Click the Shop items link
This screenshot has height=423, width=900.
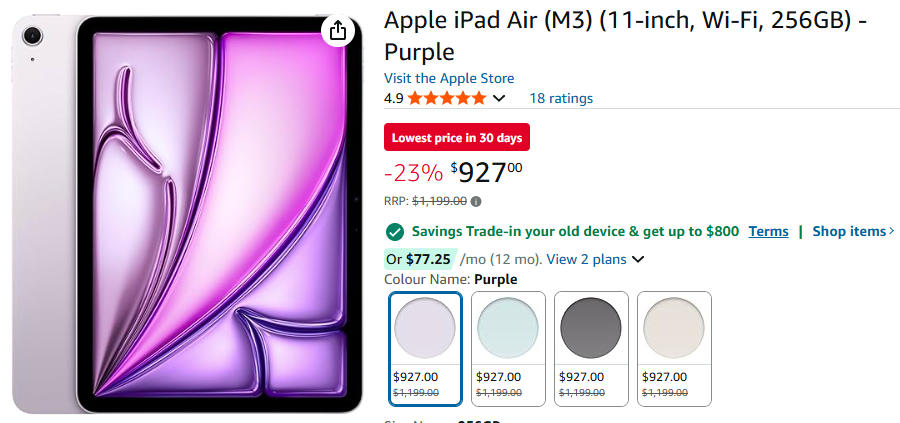pos(848,232)
